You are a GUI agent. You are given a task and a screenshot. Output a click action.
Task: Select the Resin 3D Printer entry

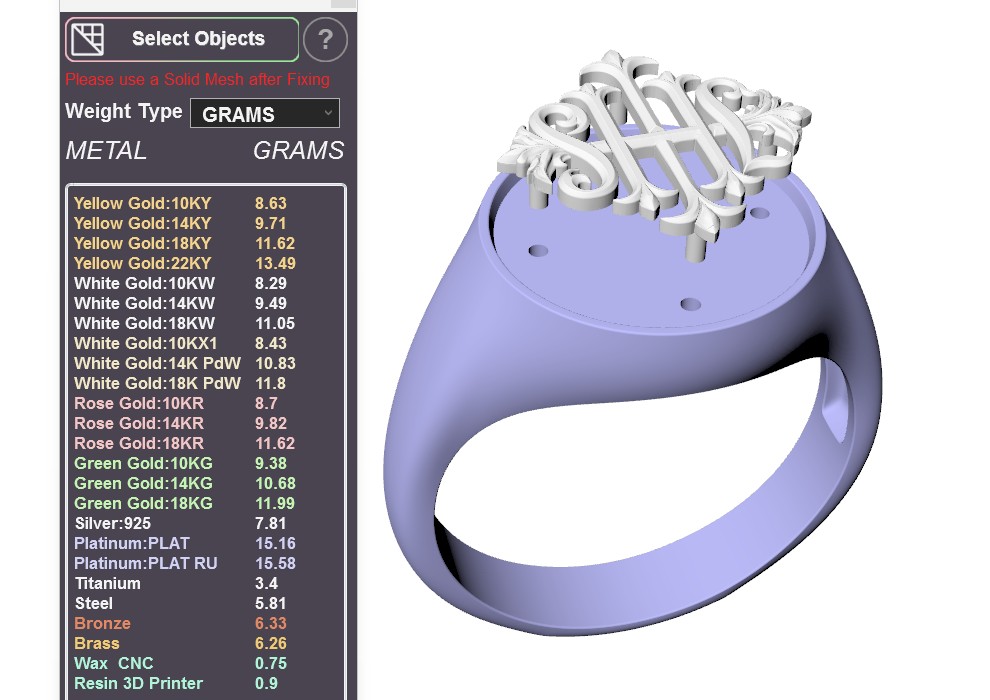tap(206, 684)
